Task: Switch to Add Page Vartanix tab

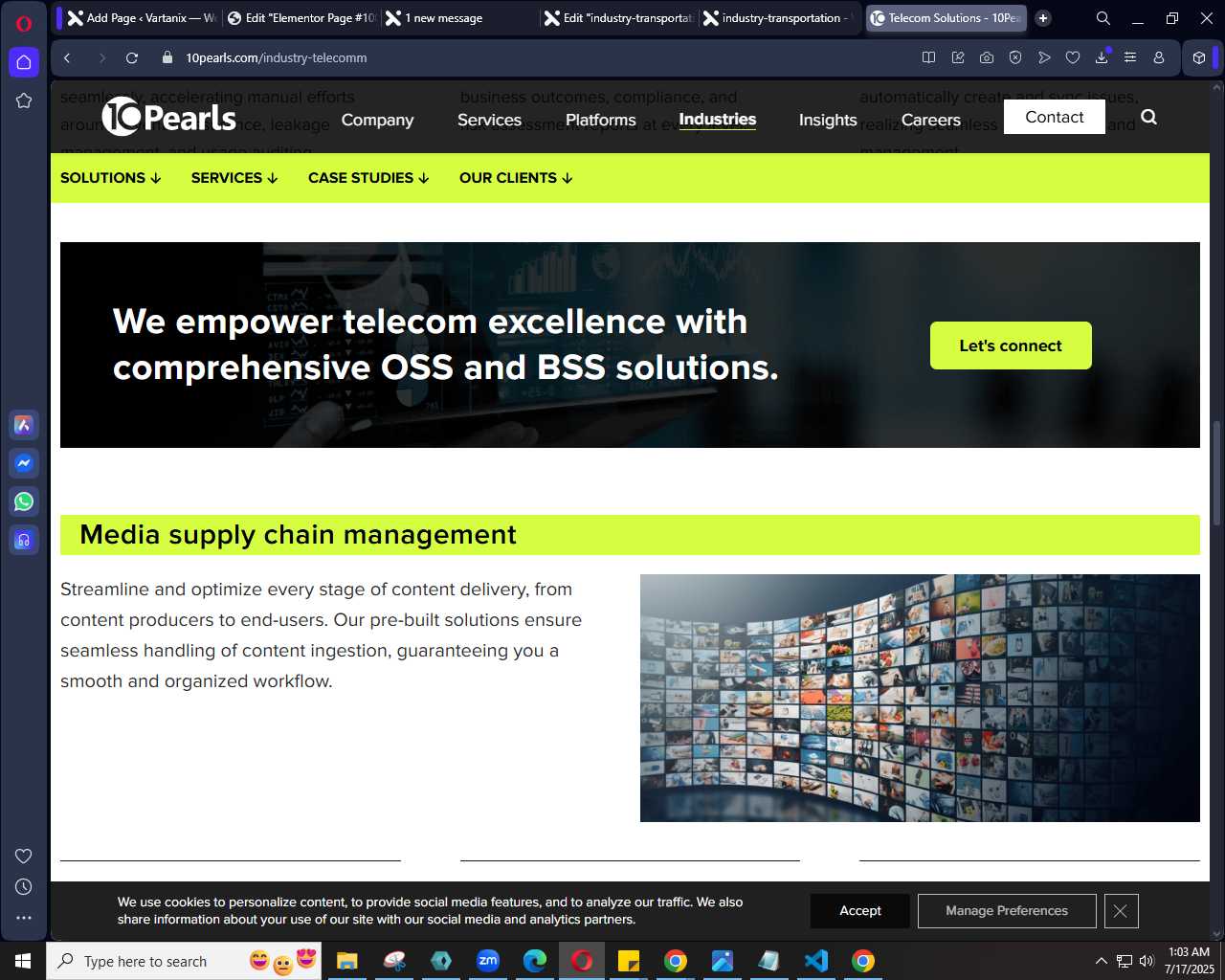Action: (142, 18)
